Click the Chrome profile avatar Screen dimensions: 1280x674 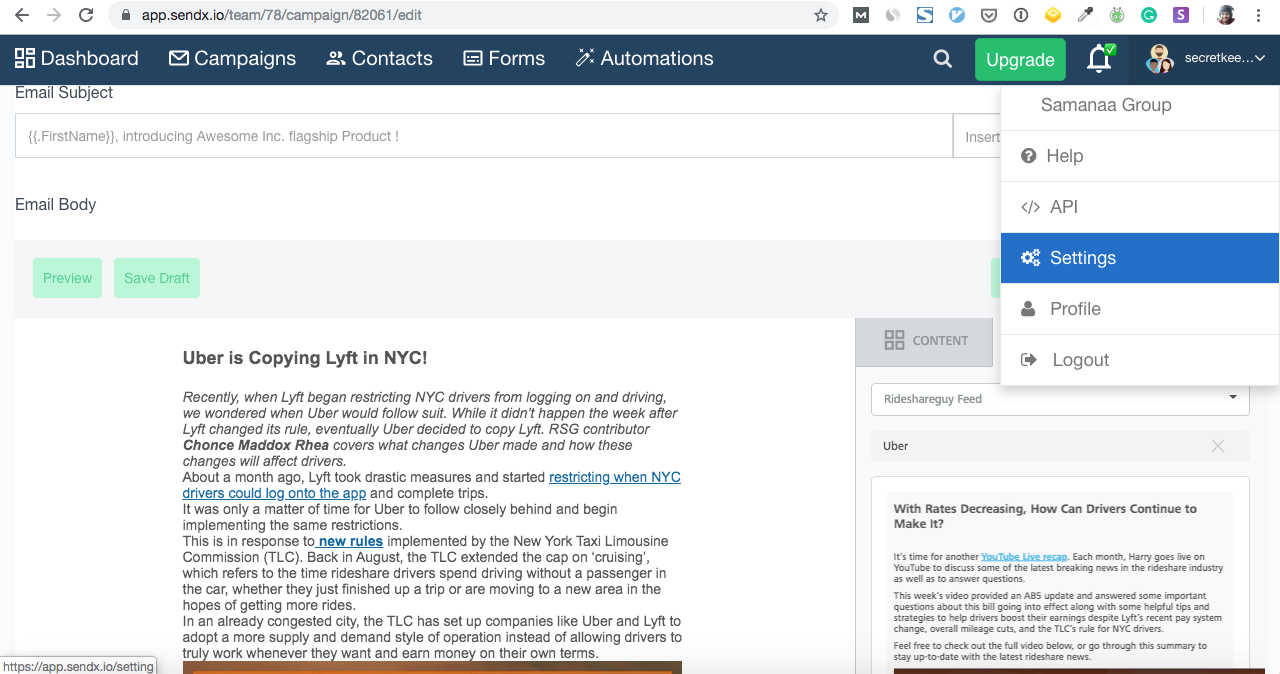click(1226, 15)
